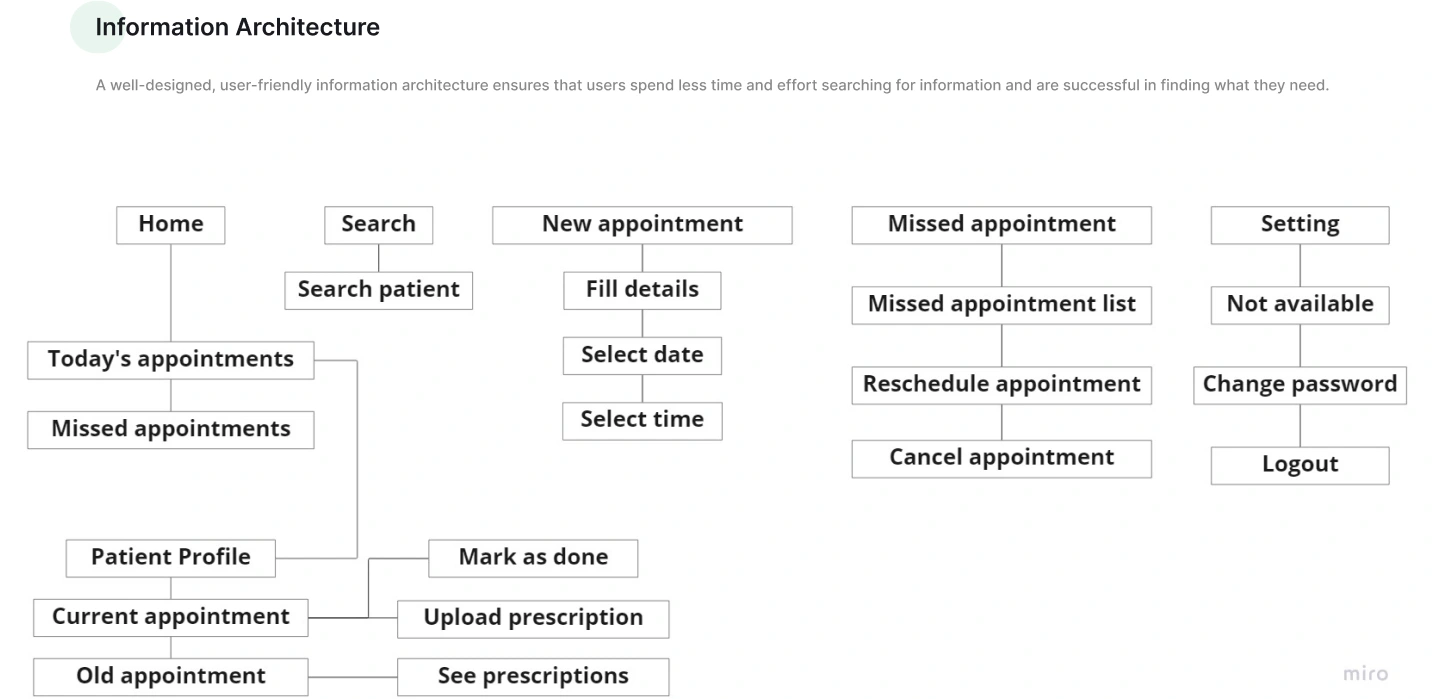The width and height of the screenshot is (1440, 699).
Task: Select the Select date box
Action: click(642, 355)
